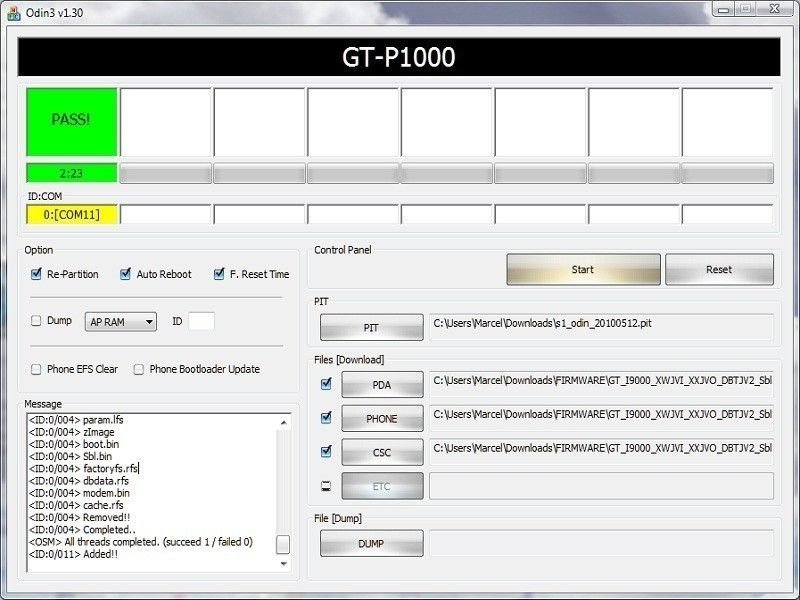Click the File Dump path field
This screenshot has width=800, height=600.
coord(601,543)
